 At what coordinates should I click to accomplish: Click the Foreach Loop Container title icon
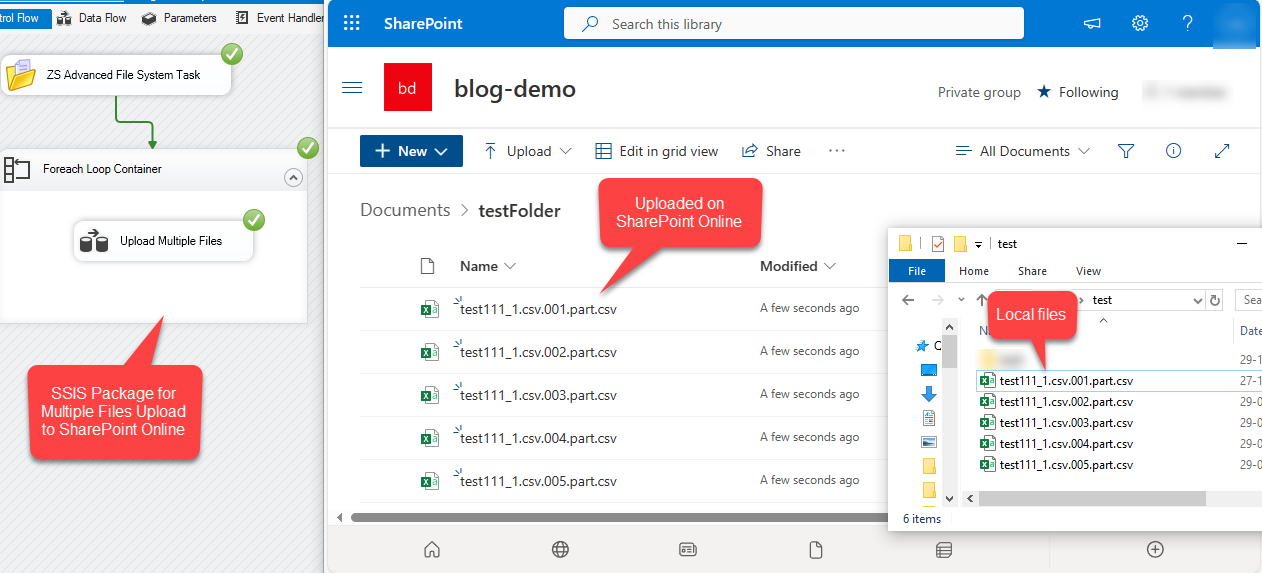[18, 170]
